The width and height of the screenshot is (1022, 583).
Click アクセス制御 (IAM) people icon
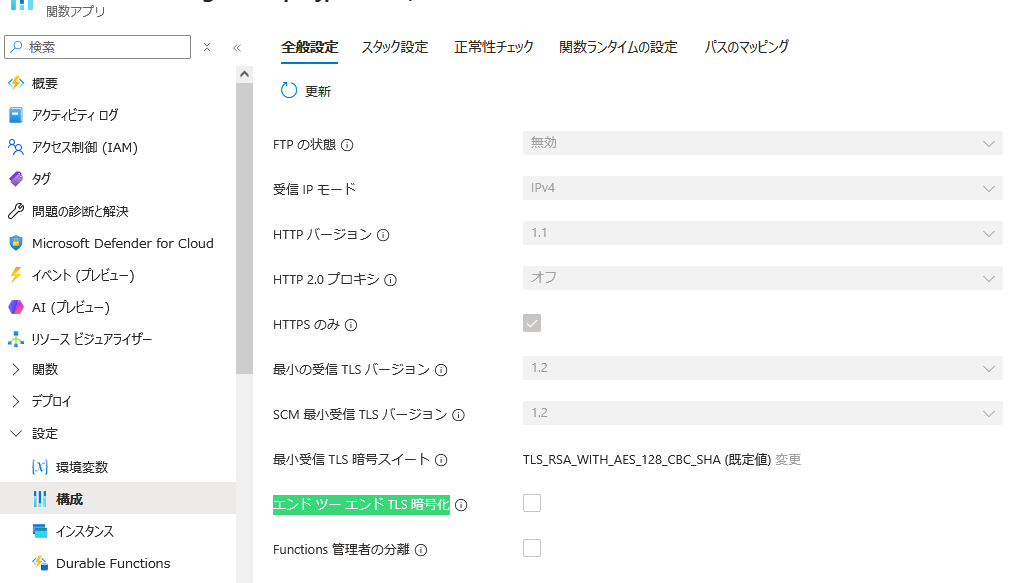click(16, 147)
